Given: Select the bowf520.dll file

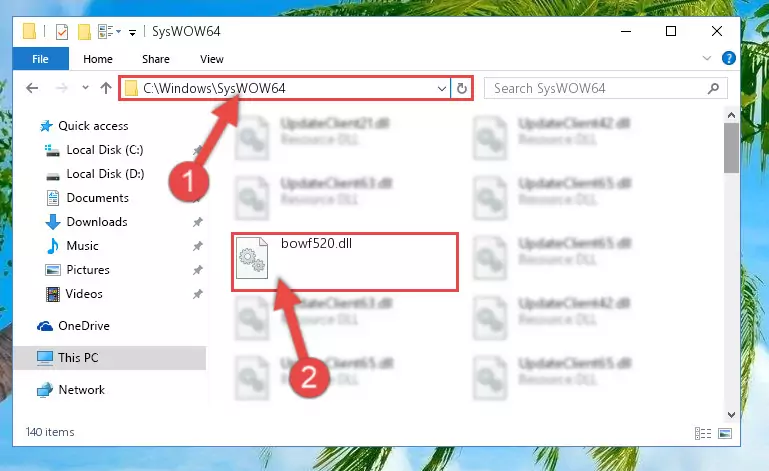Looking at the screenshot, I should tap(345, 262).
